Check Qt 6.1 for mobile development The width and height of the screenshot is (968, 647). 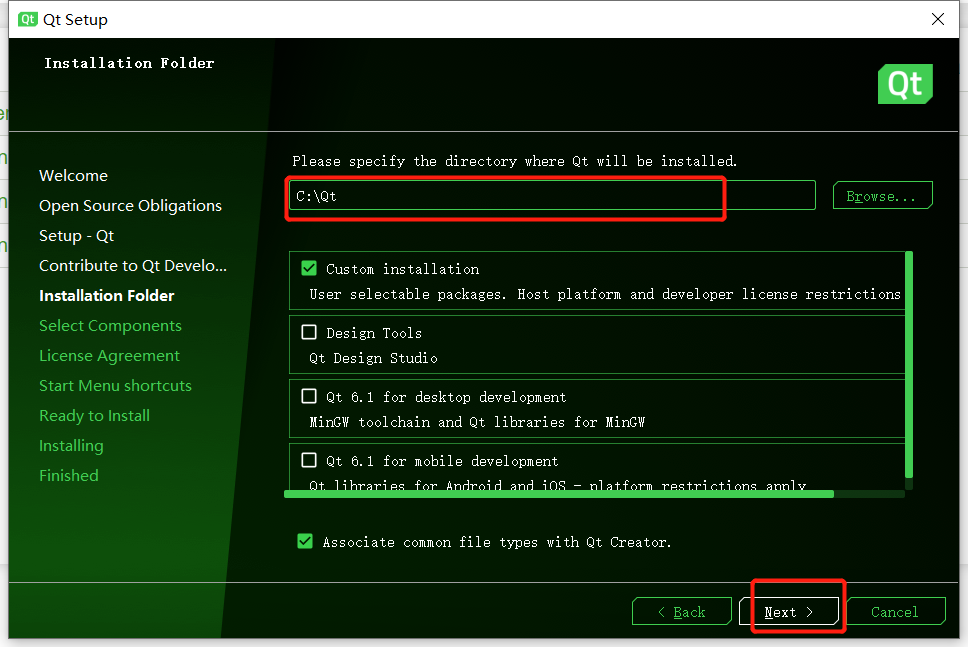pyautogui.click(x=309, y=461)
